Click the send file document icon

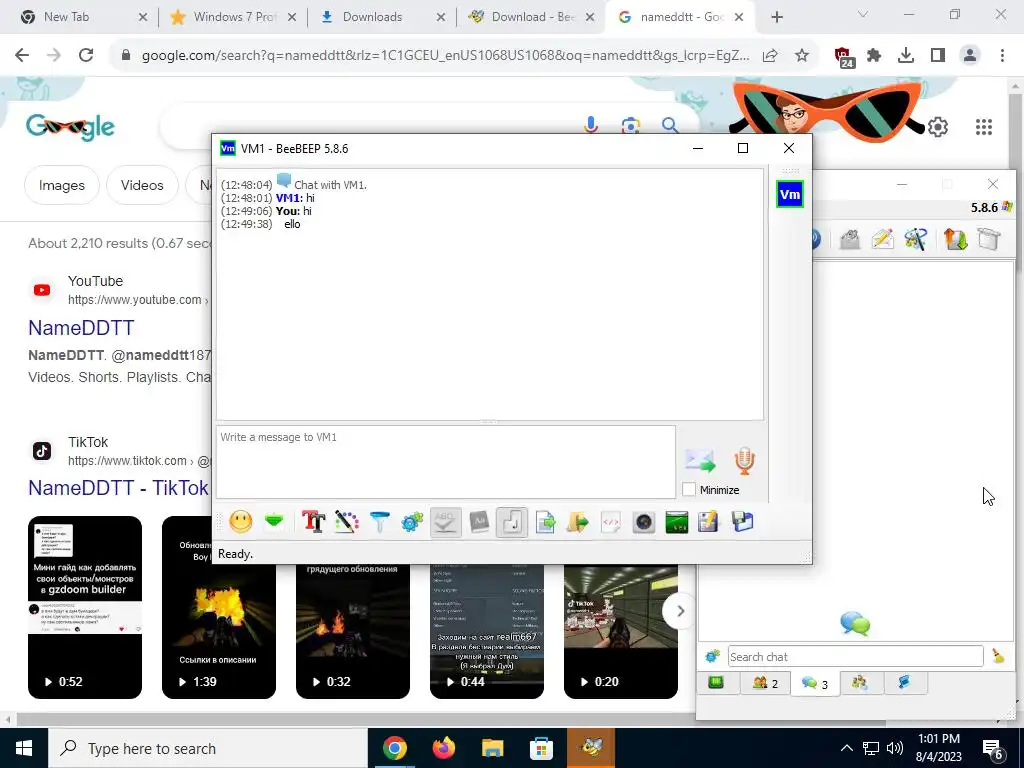pos(545,522)
